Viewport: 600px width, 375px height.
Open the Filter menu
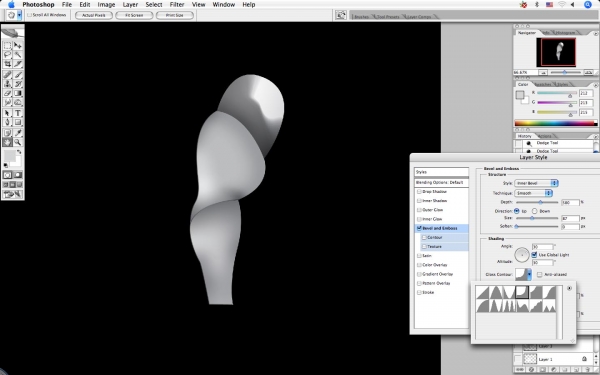[177, 5]
